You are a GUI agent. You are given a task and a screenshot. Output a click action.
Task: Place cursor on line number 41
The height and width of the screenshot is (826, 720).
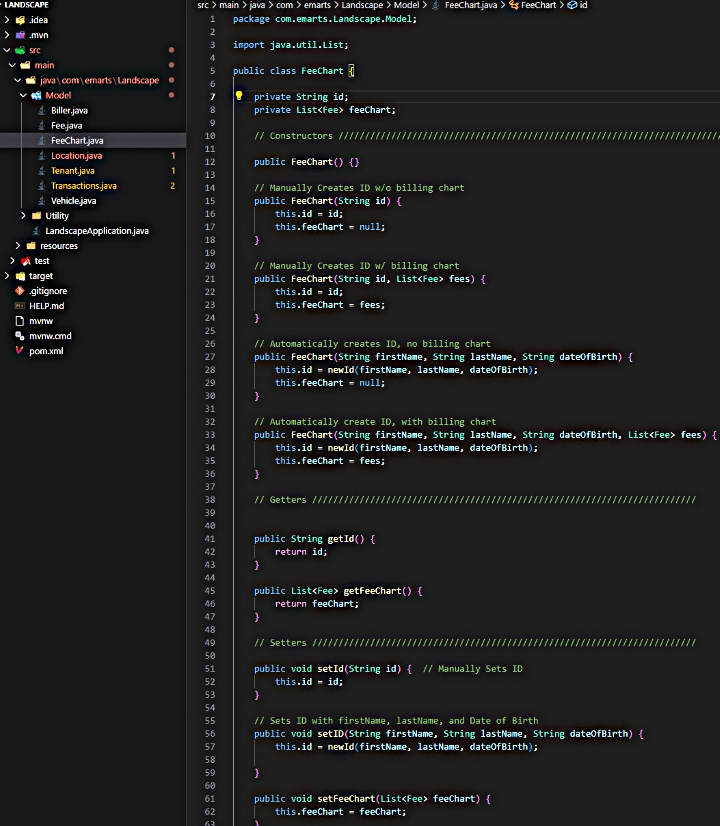[x=210, y=539]
